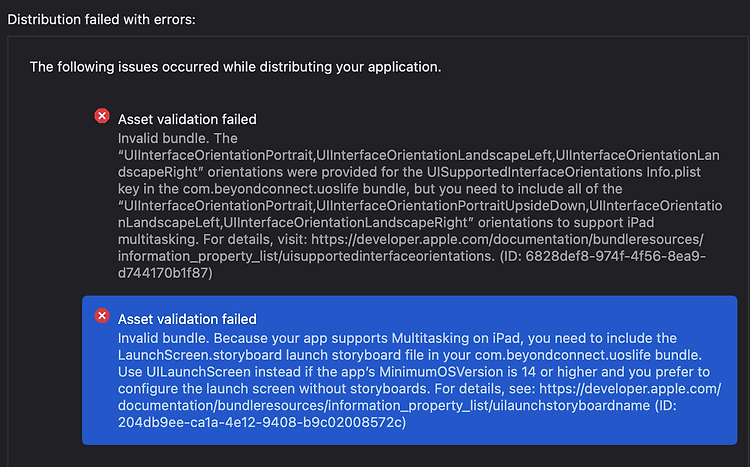Screen dimensions: 750x467
Task: Select the highlighted "Asset validation failed" heading
Action: [187, 319]
